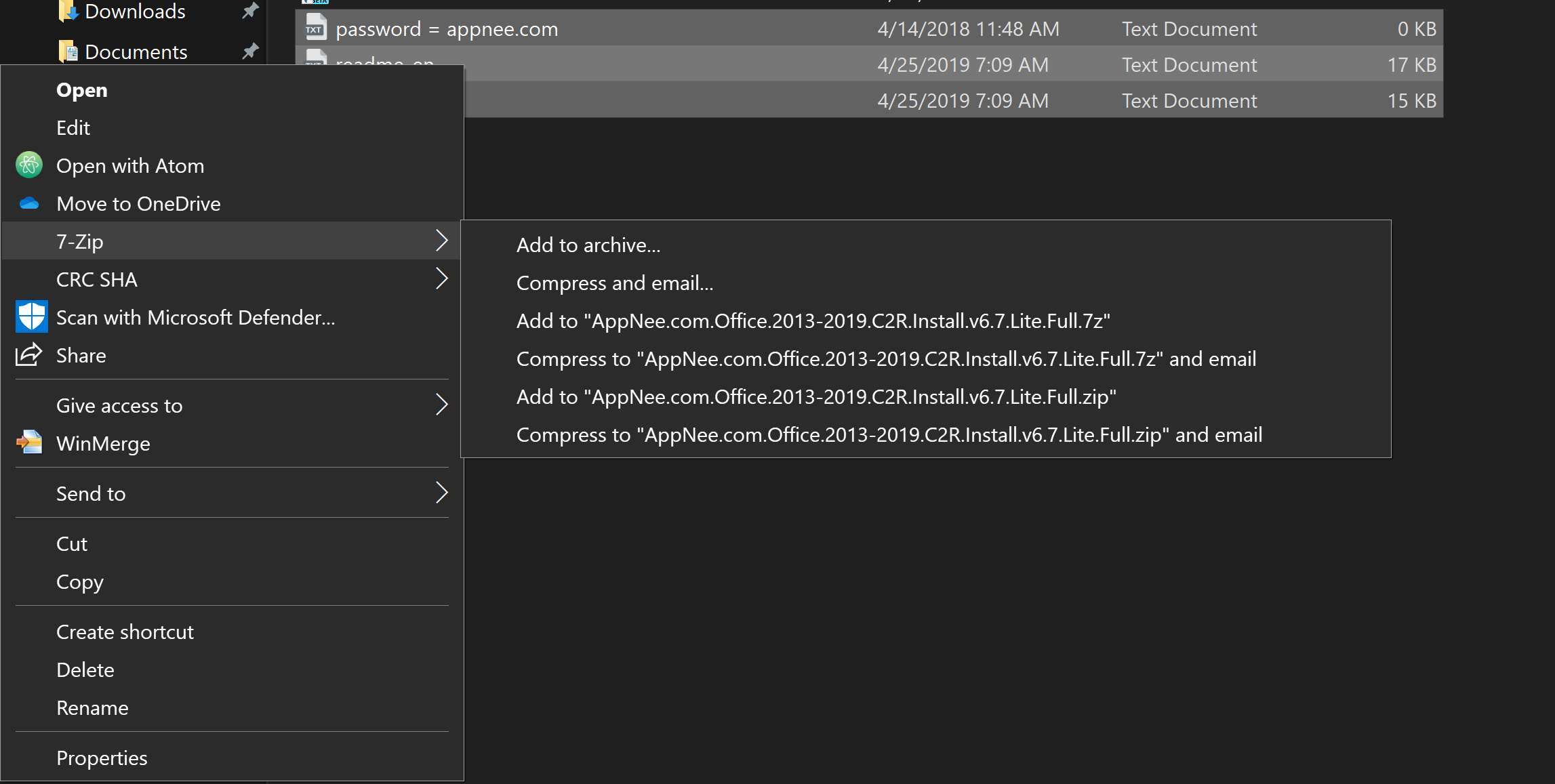Choose Create shortcut
The image size is (1555, 784).
point(232,632)
